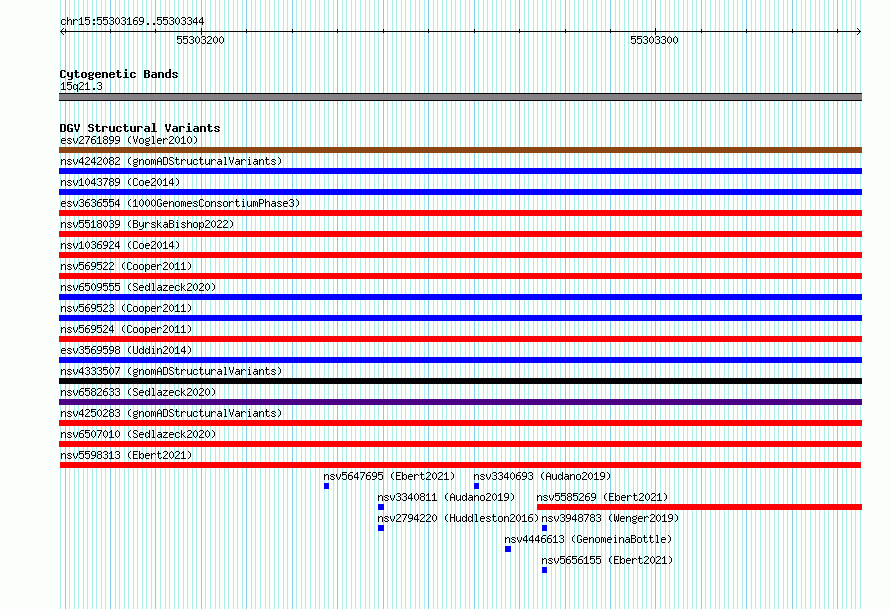
Task: Open variant nsv5656155 (Ebert2021)
Action: pyautogui.click(x=607, y=560)
